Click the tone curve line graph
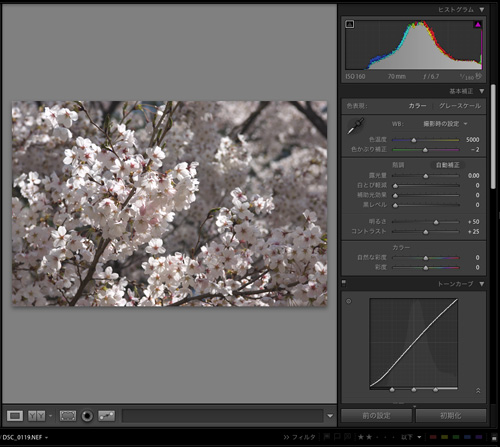The height and width of the screenshot is (447, 500). tap(414, 343)
